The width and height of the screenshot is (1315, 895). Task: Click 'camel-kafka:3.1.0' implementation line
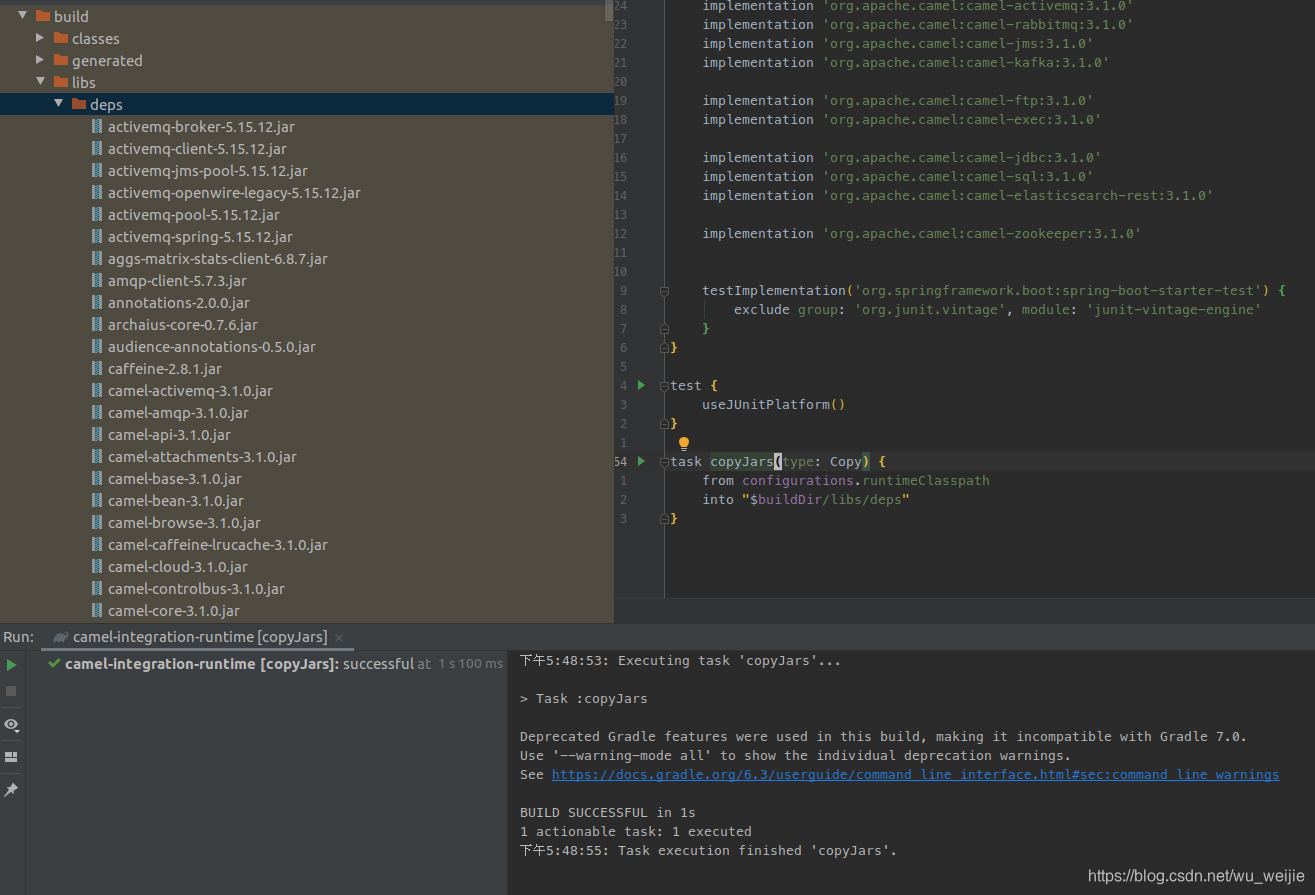click(x=905, y=62)
